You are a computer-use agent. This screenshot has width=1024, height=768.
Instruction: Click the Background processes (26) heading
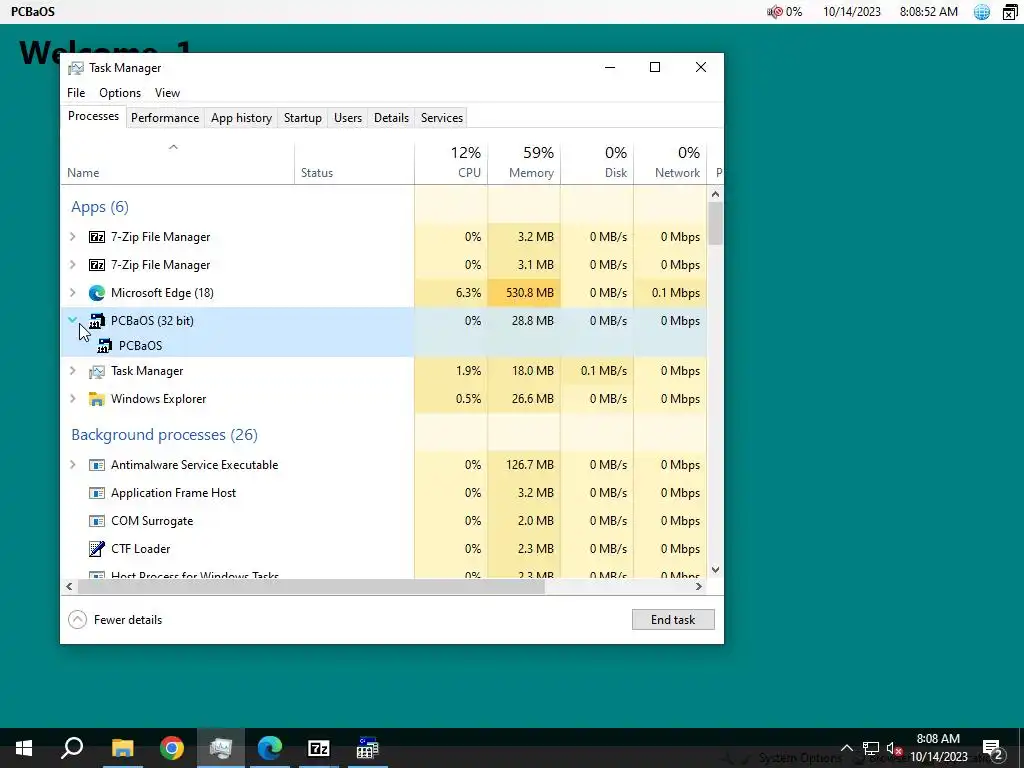coord(165,435)
